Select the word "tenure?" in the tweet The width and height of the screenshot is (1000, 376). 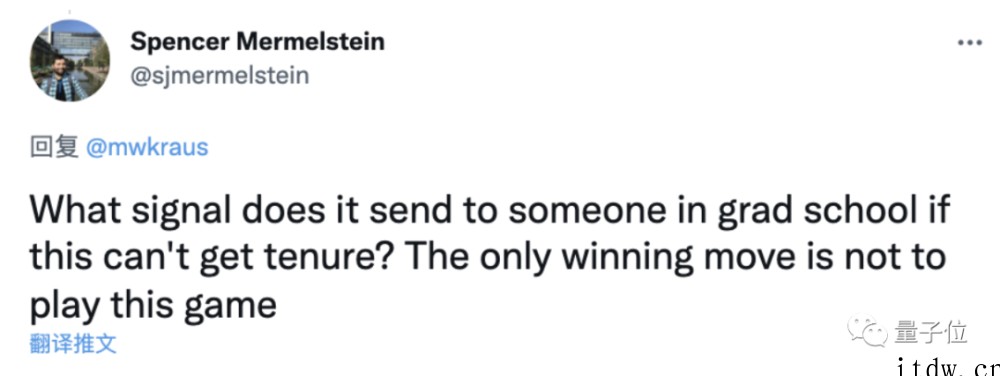327,257
